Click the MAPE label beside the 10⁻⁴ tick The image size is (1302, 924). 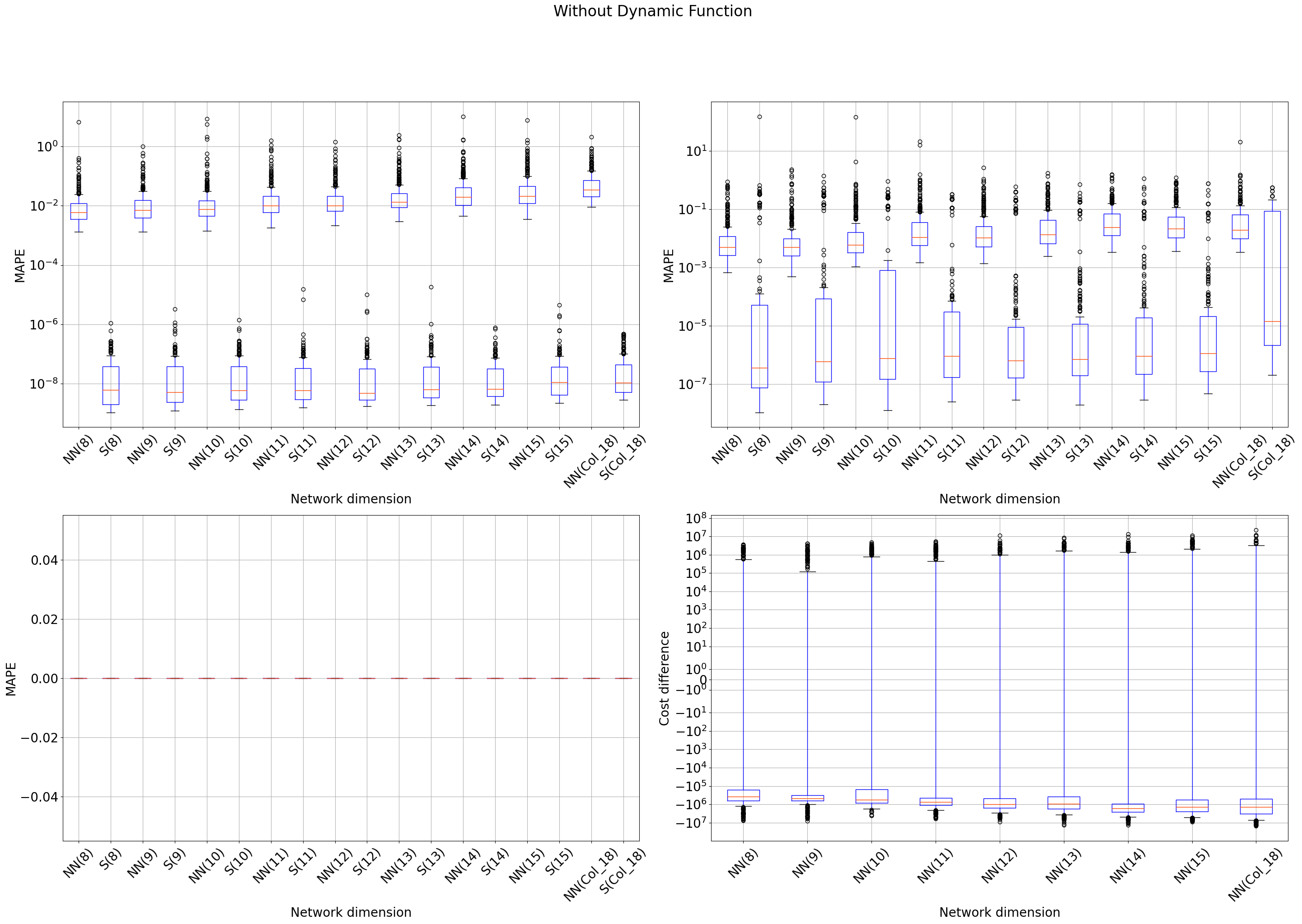pyautogui.click(x=20, y=265)
